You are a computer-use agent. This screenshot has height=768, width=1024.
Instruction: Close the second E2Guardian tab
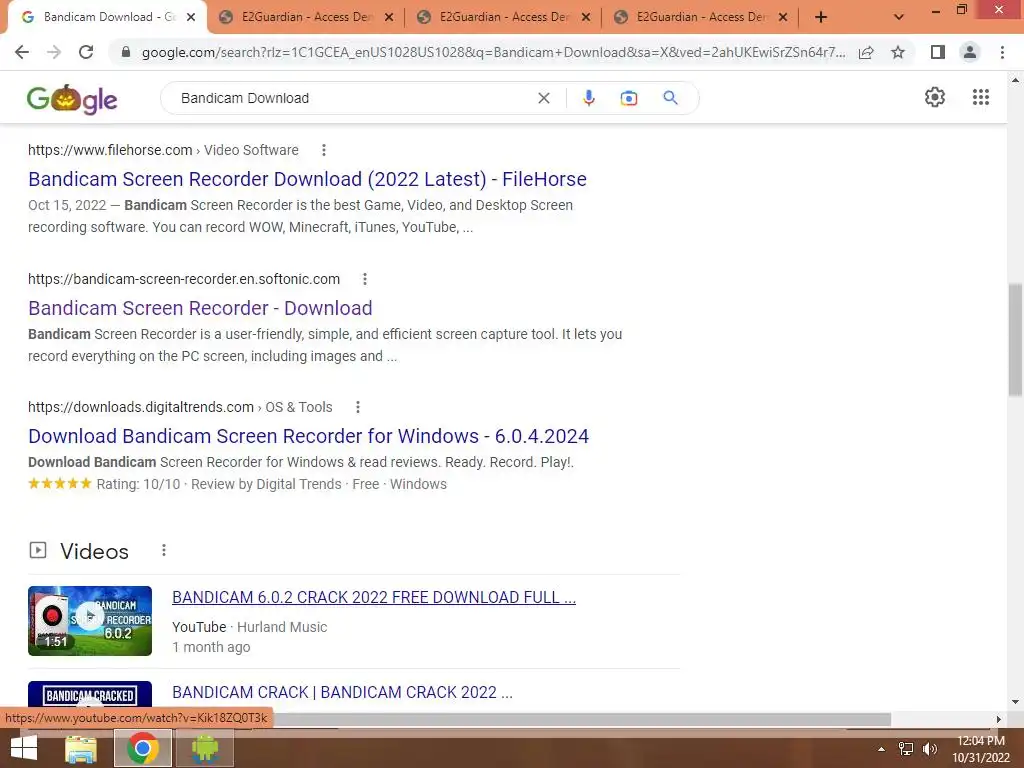point(586,18)
